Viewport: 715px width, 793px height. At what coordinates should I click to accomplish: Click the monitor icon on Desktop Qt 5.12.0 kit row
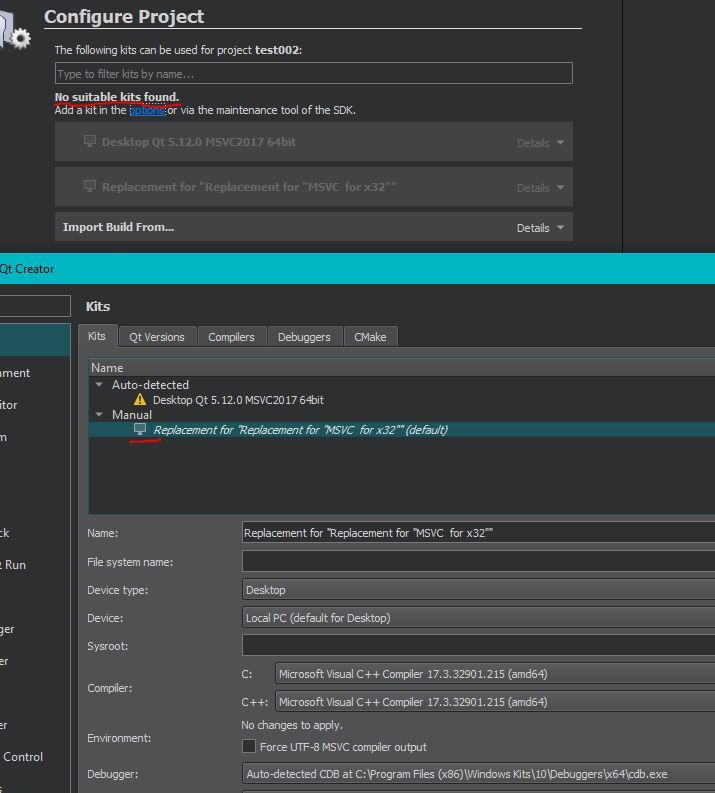90,141
